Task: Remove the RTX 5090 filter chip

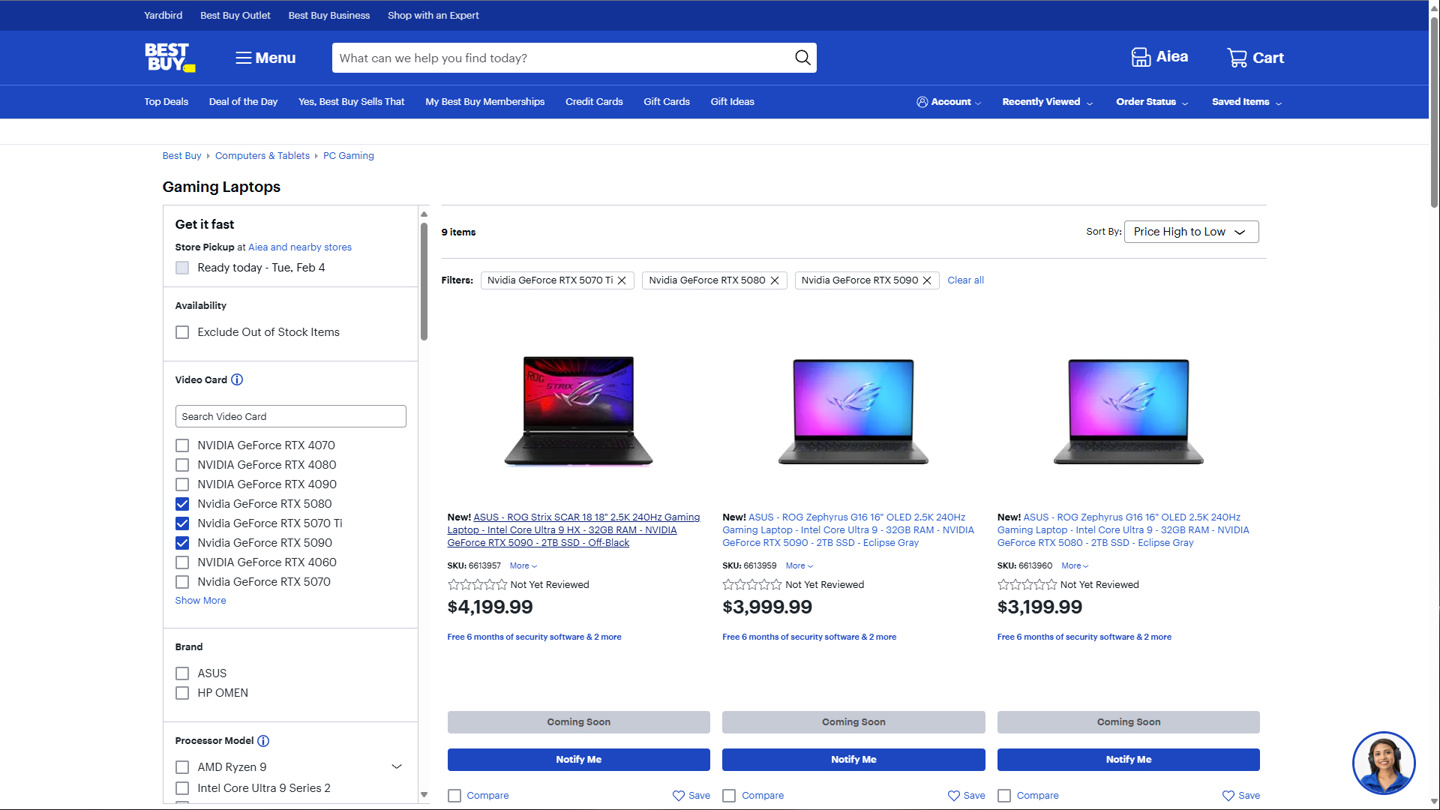Action: 927,281
